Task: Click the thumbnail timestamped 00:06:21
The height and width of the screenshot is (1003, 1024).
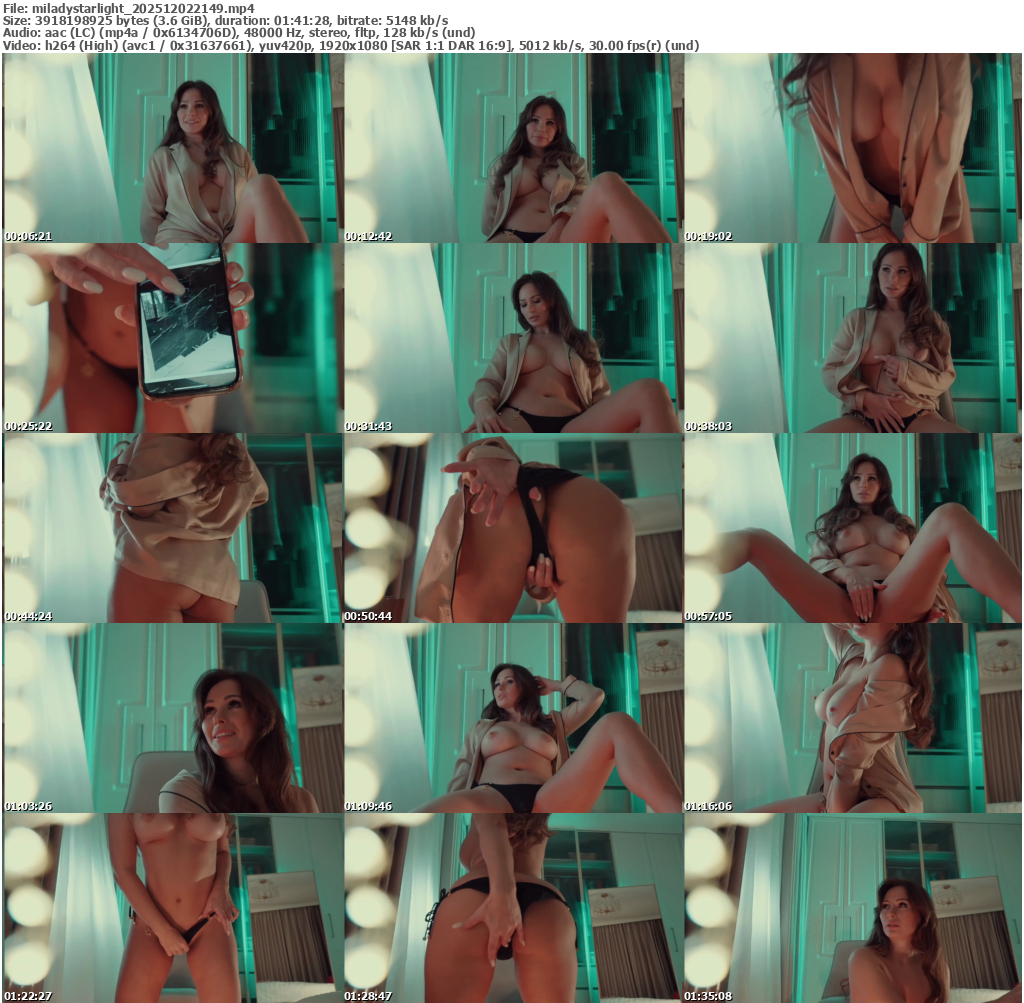Action: coord(172,148)
